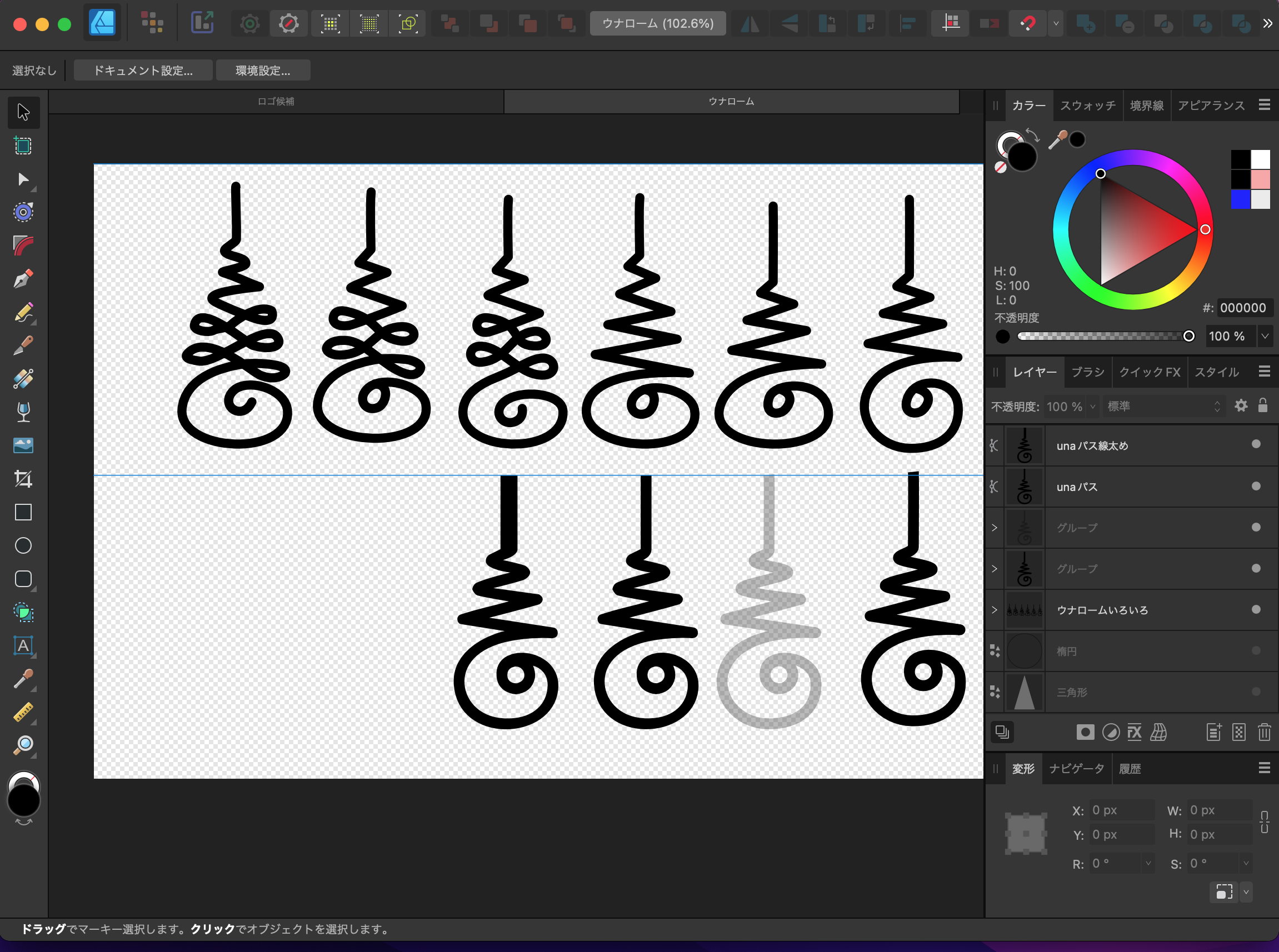This screenshot has width=1279, height=952.
Task: Select the Move tool arrow
Action: click(x=23, y=112)
